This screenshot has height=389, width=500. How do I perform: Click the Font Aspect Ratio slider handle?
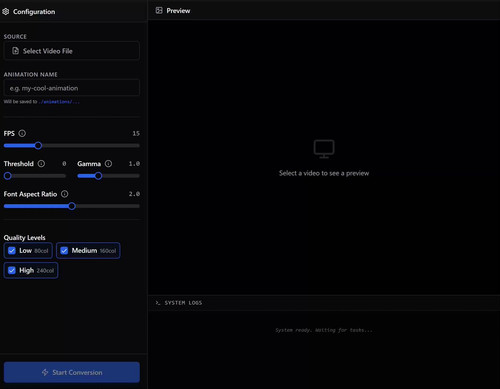pos(72,206)
